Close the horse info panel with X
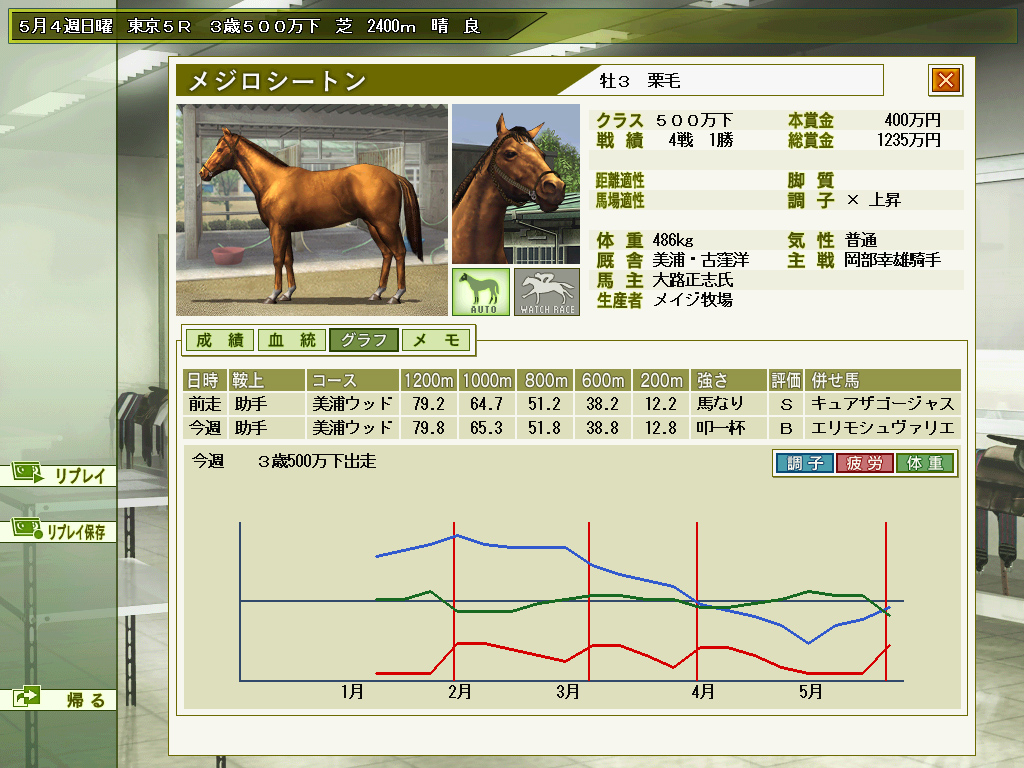The width and height of the screenshot is (1024, 768). pyautogui.click(x=945, y=80)
